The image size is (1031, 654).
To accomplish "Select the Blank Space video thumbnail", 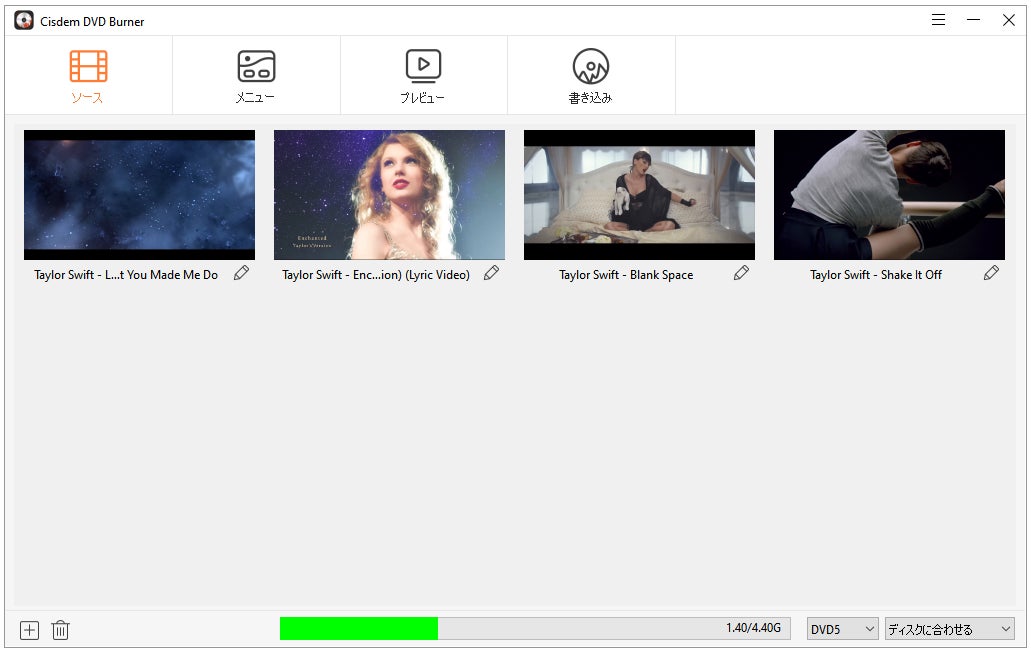I will tap(639, 195).
